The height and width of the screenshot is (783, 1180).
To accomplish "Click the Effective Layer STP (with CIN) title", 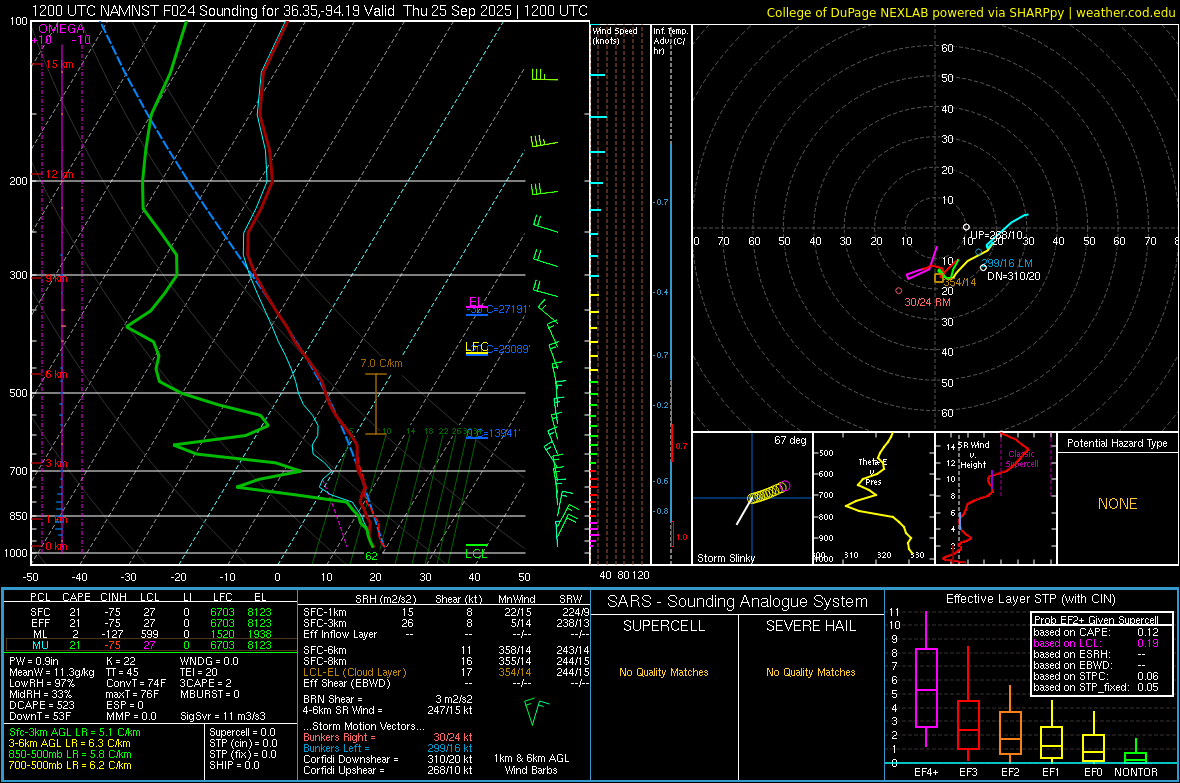I will [x=1031, y=599].
